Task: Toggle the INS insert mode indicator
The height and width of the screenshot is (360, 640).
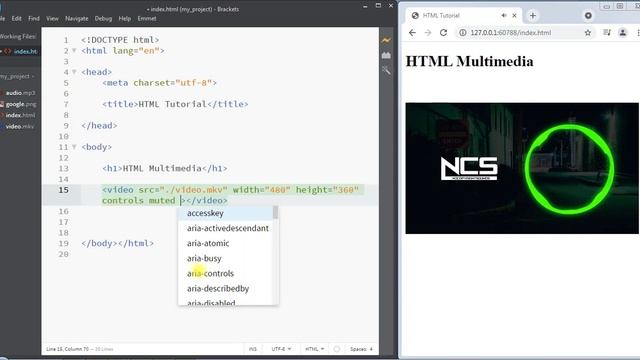Action: [x=253, y=349]
